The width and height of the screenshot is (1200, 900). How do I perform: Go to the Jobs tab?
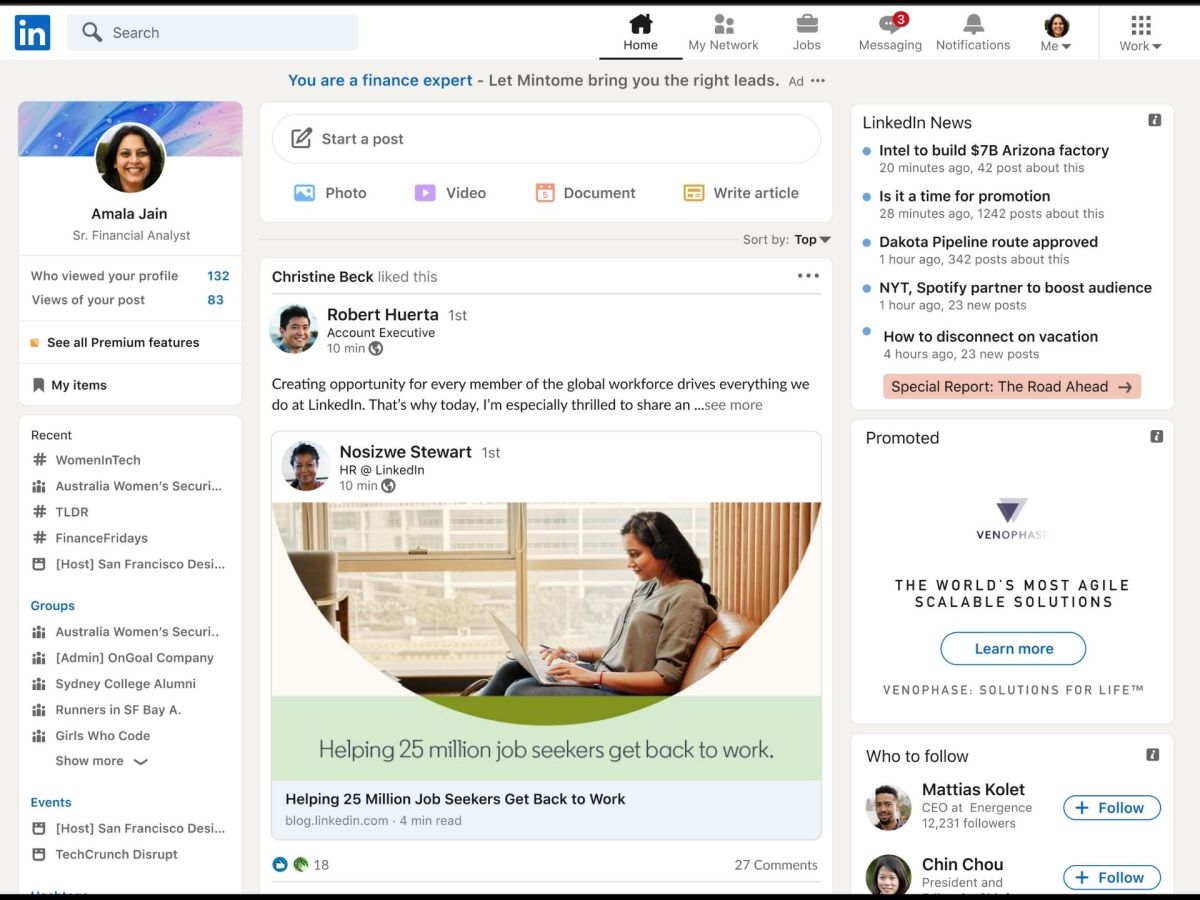pyautogui.click(x=806, y=33)
